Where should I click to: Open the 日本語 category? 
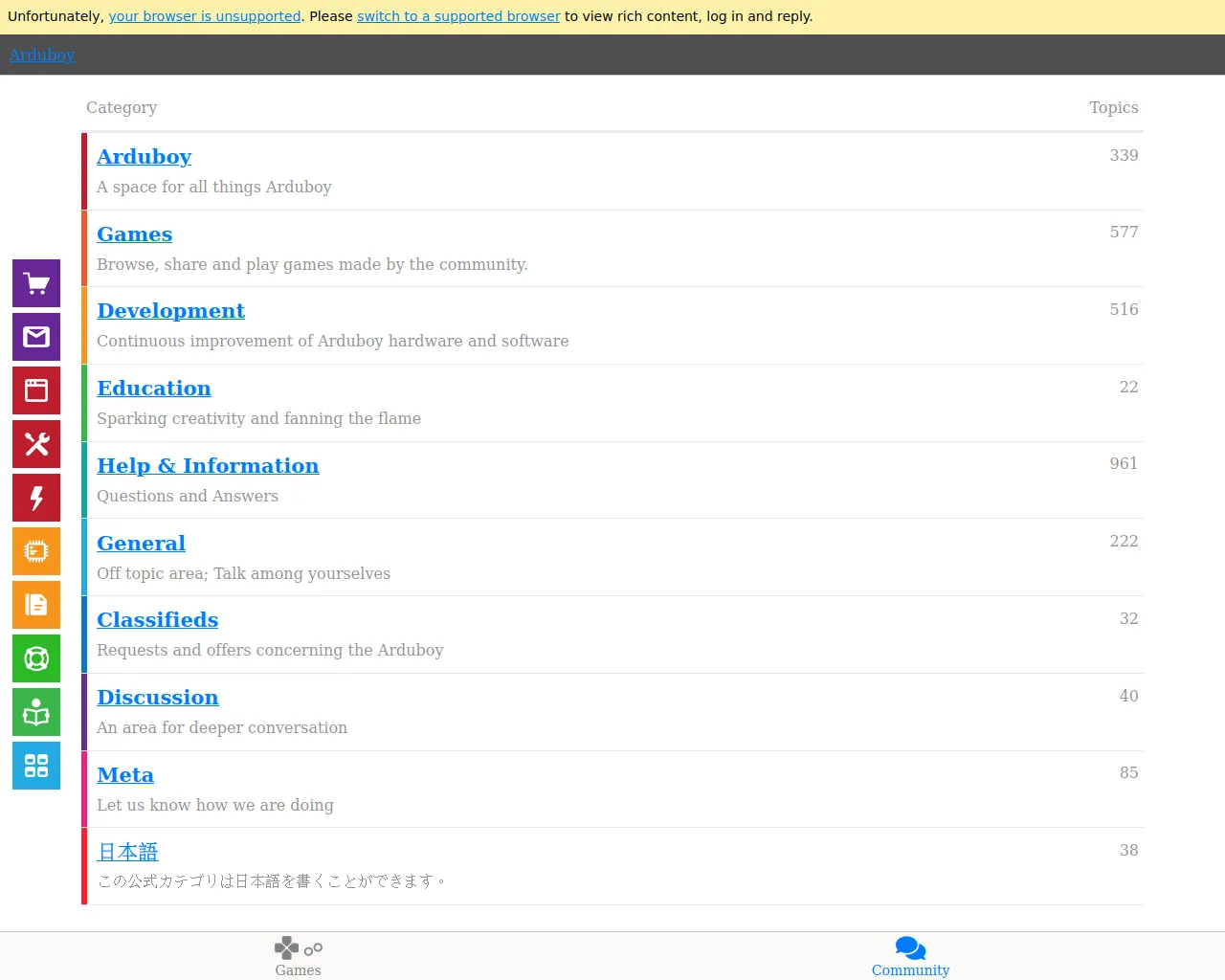pyautogui.click(x=127, y=852)
